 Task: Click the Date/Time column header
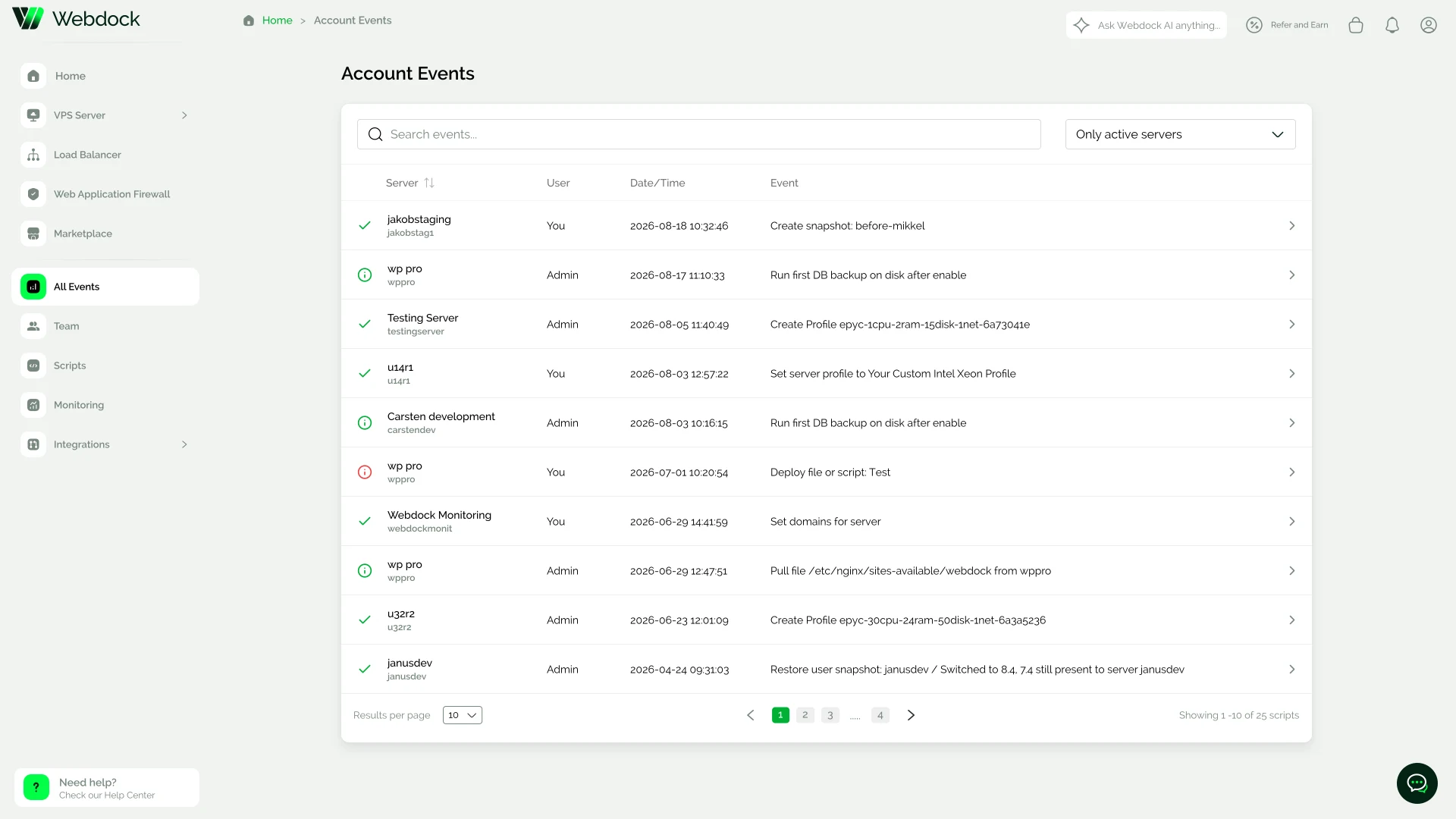(x=657, y=183)
